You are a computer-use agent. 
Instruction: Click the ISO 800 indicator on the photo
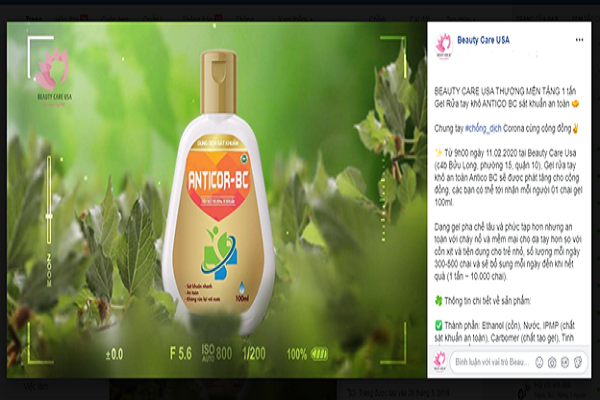click(x=216, y=353)
